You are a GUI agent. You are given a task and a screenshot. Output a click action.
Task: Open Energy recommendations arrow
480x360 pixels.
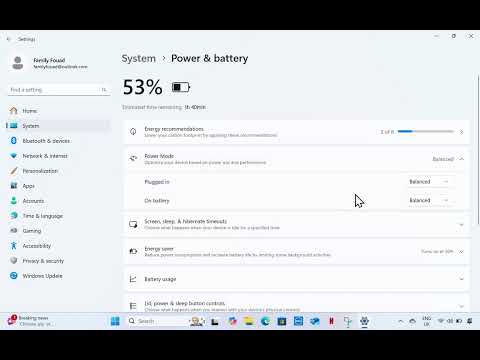(462, 132)
